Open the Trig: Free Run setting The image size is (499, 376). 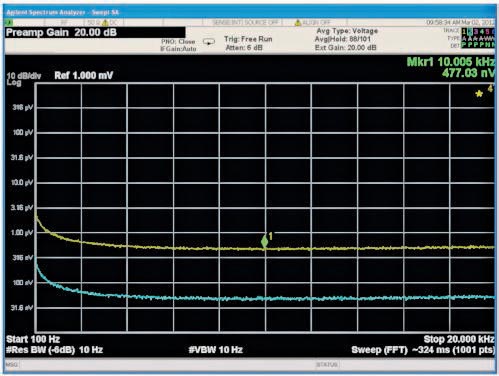[x=248, y=39]
